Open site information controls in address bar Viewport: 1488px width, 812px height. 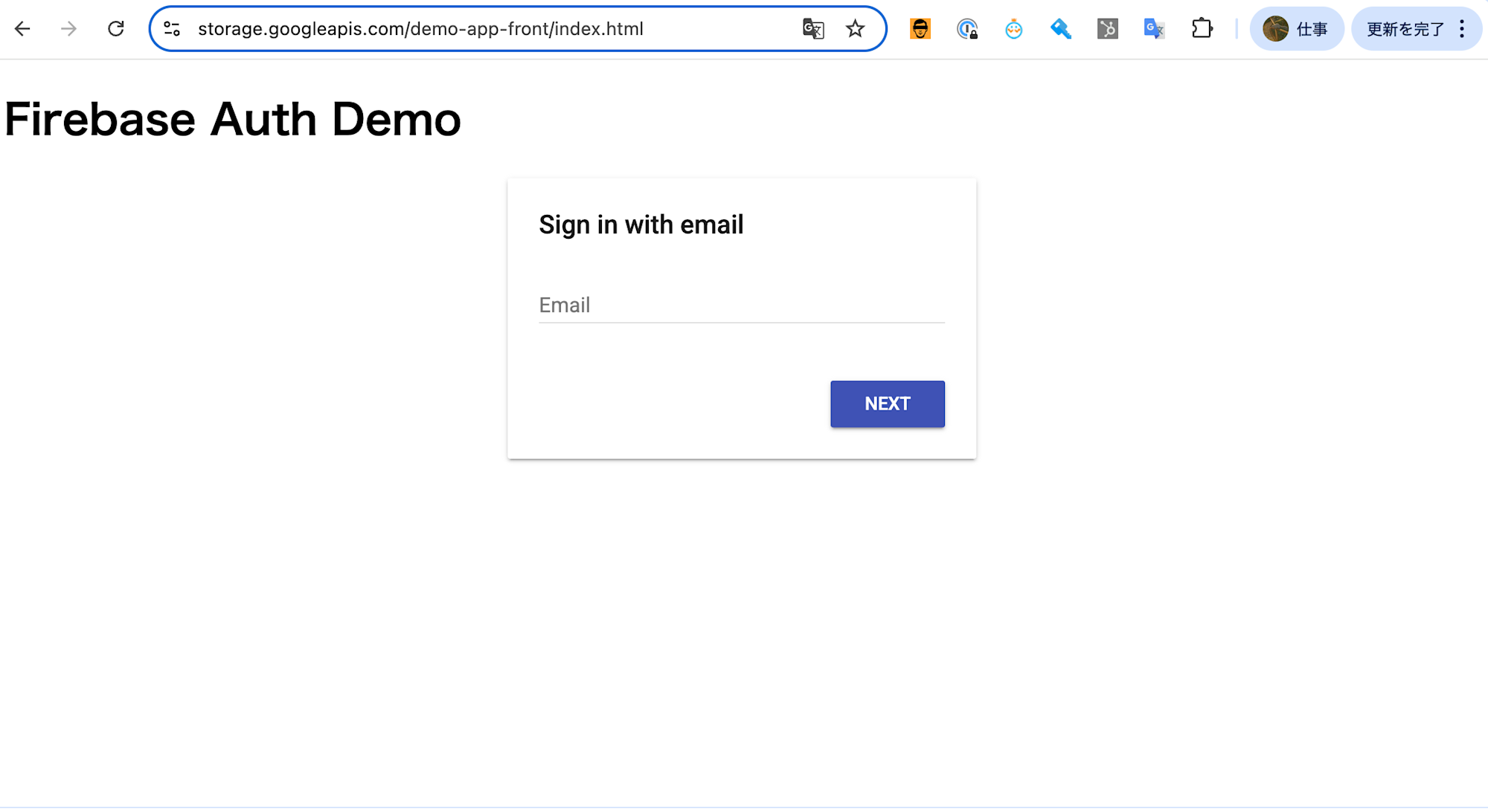(x=172, y=29)
